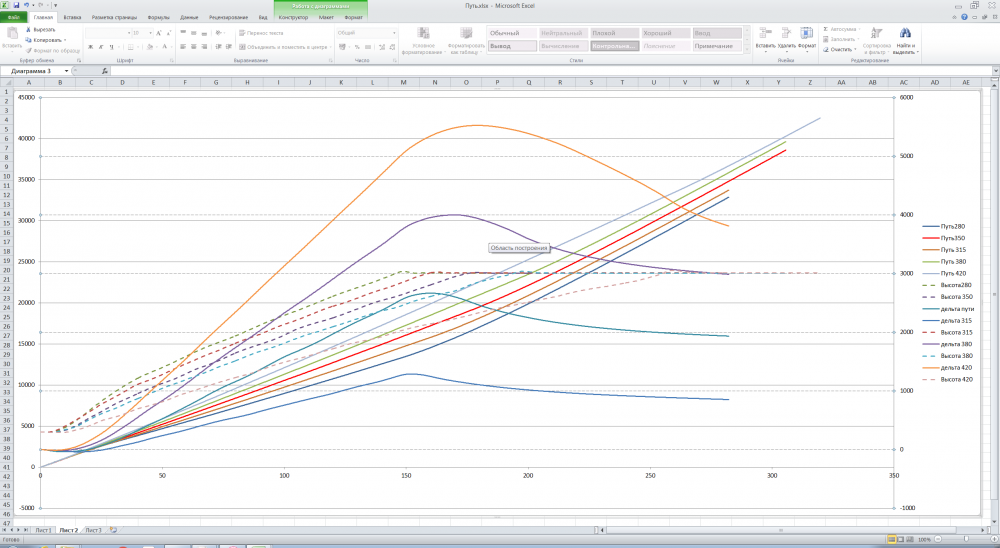Click the Save icon in quick access toolbar

click(17, 5)
